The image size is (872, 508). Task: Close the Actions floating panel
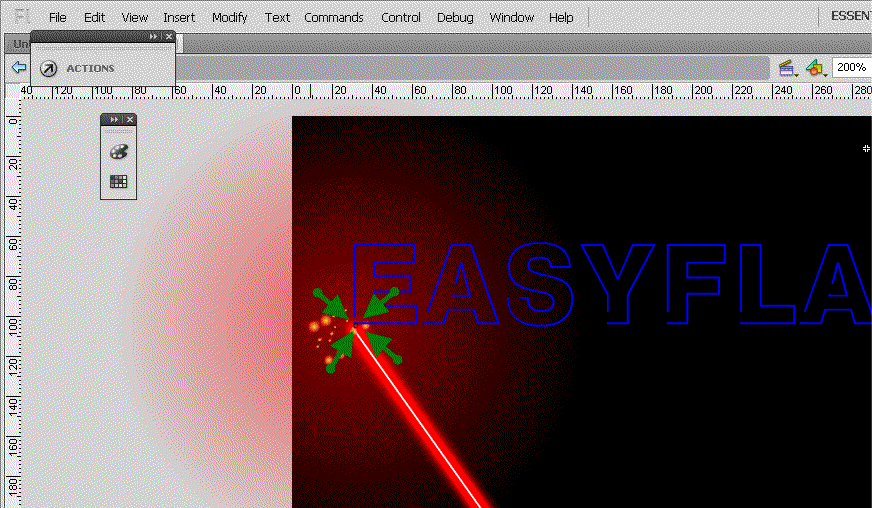169,37
